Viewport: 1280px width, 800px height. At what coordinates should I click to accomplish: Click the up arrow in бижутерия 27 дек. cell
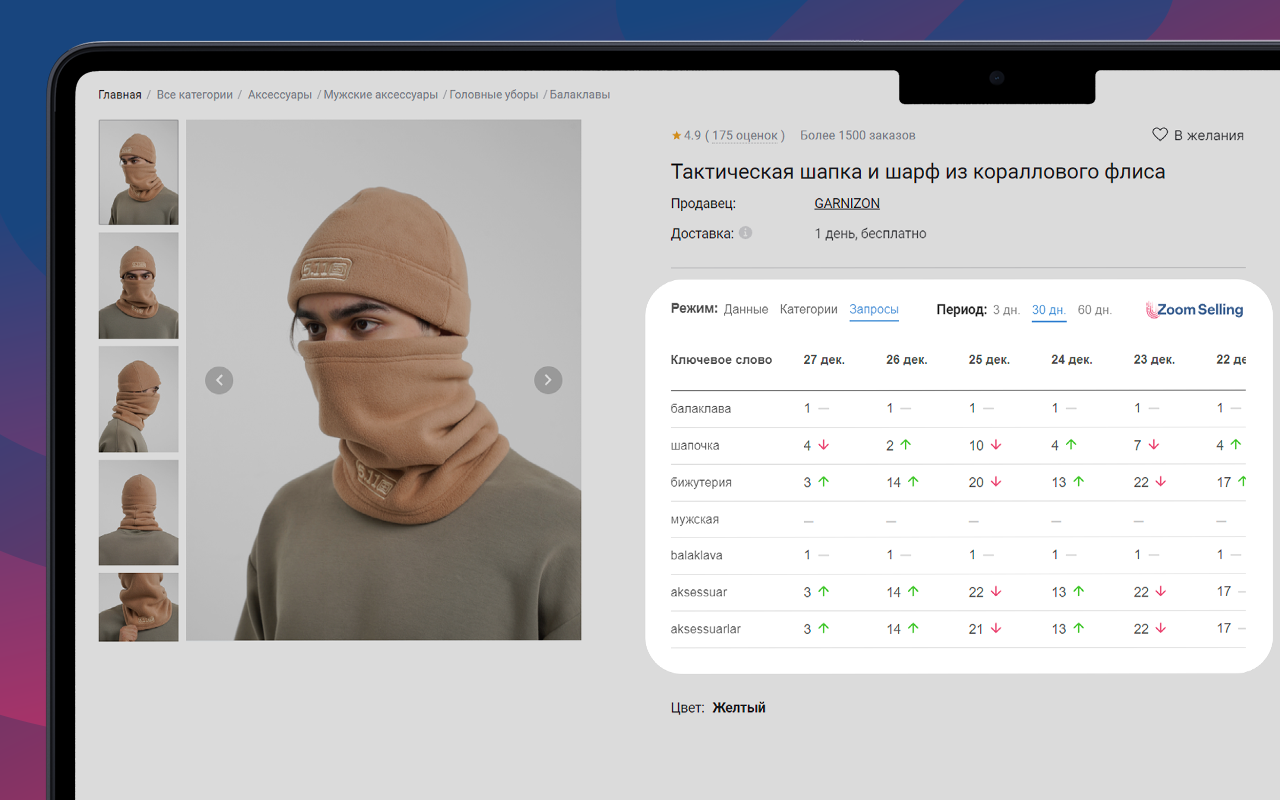tap(824, 482)
